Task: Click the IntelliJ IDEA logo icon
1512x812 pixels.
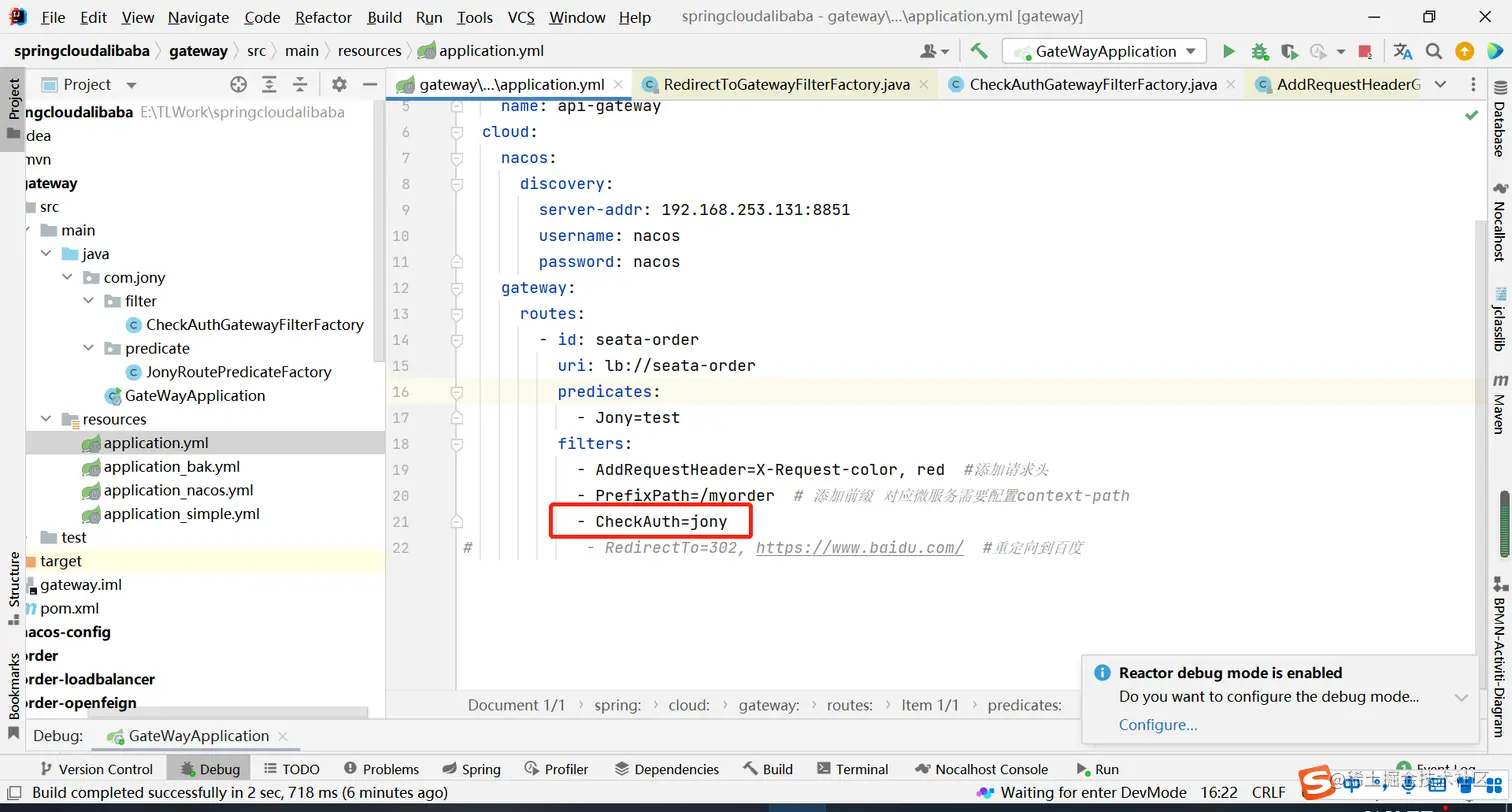Action: (x=17, y=17)
